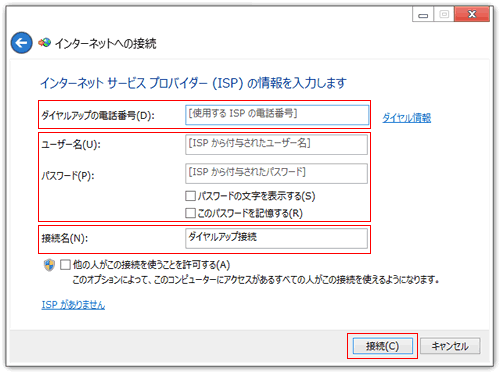The image size is (500, 373).
Task: Click into the ユーザー名 text box
Action: point(276,144)
